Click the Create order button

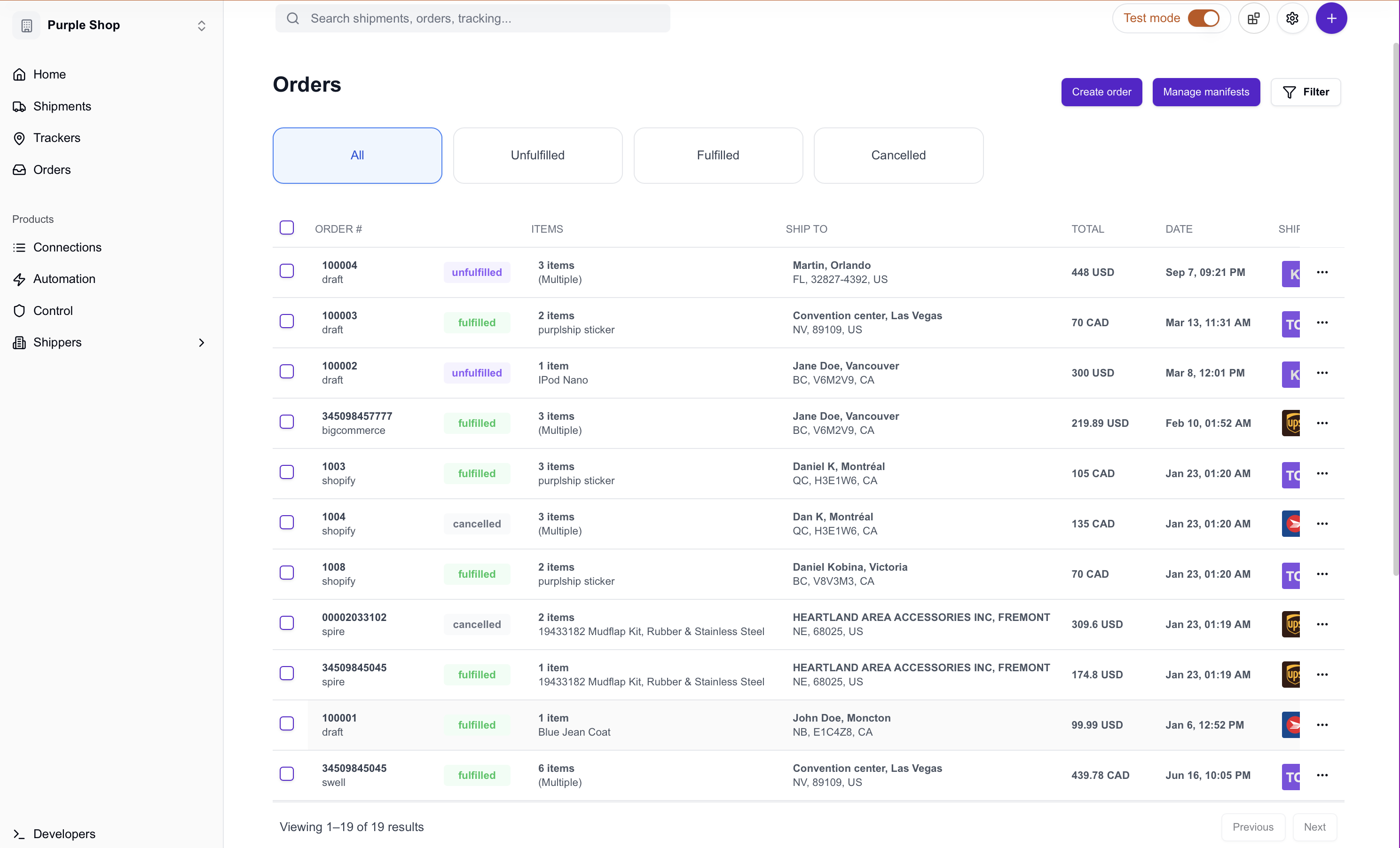pos(1101,92)
